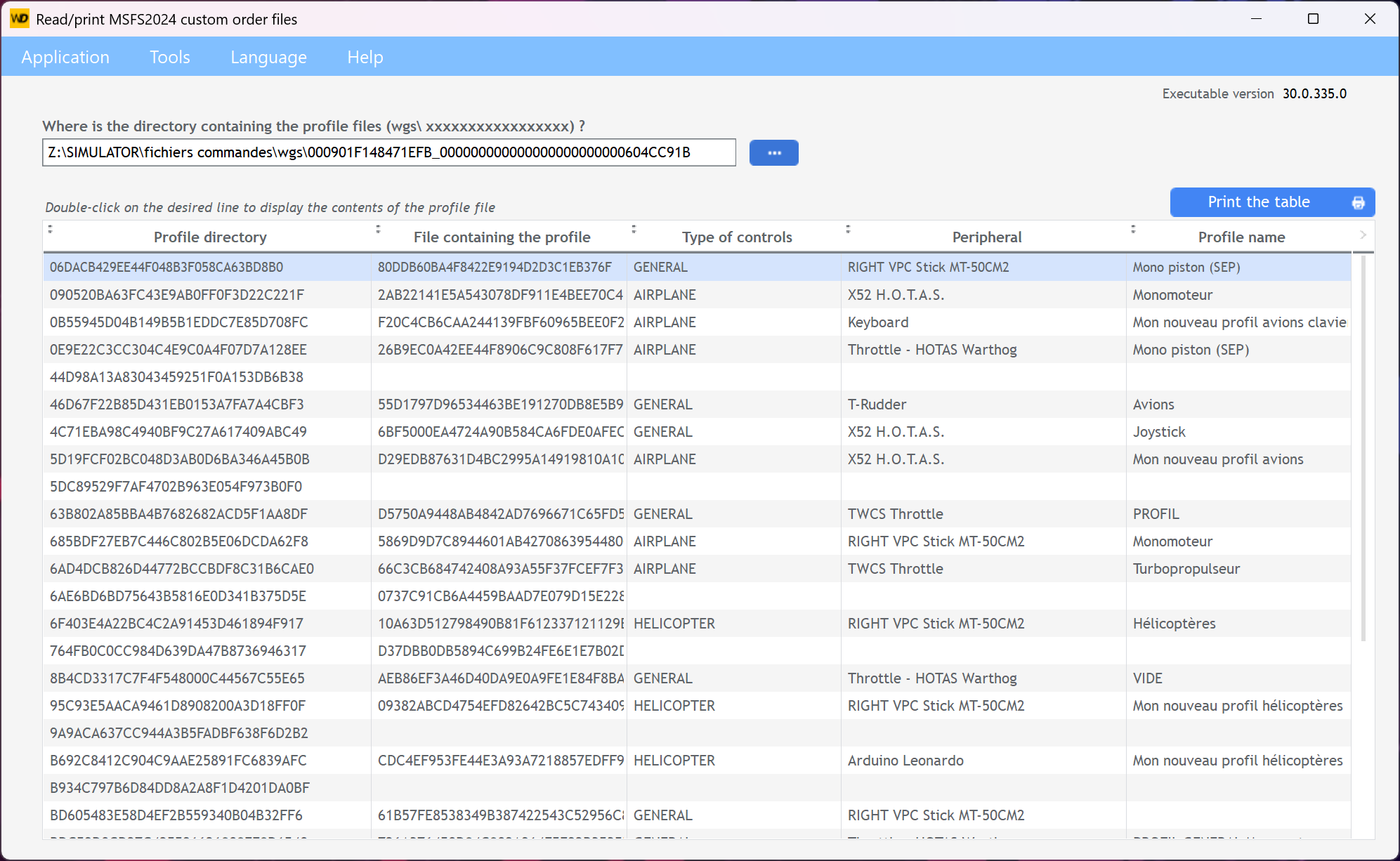
Task: Select the Keyboard peripheral row
Action: point(878,322)
